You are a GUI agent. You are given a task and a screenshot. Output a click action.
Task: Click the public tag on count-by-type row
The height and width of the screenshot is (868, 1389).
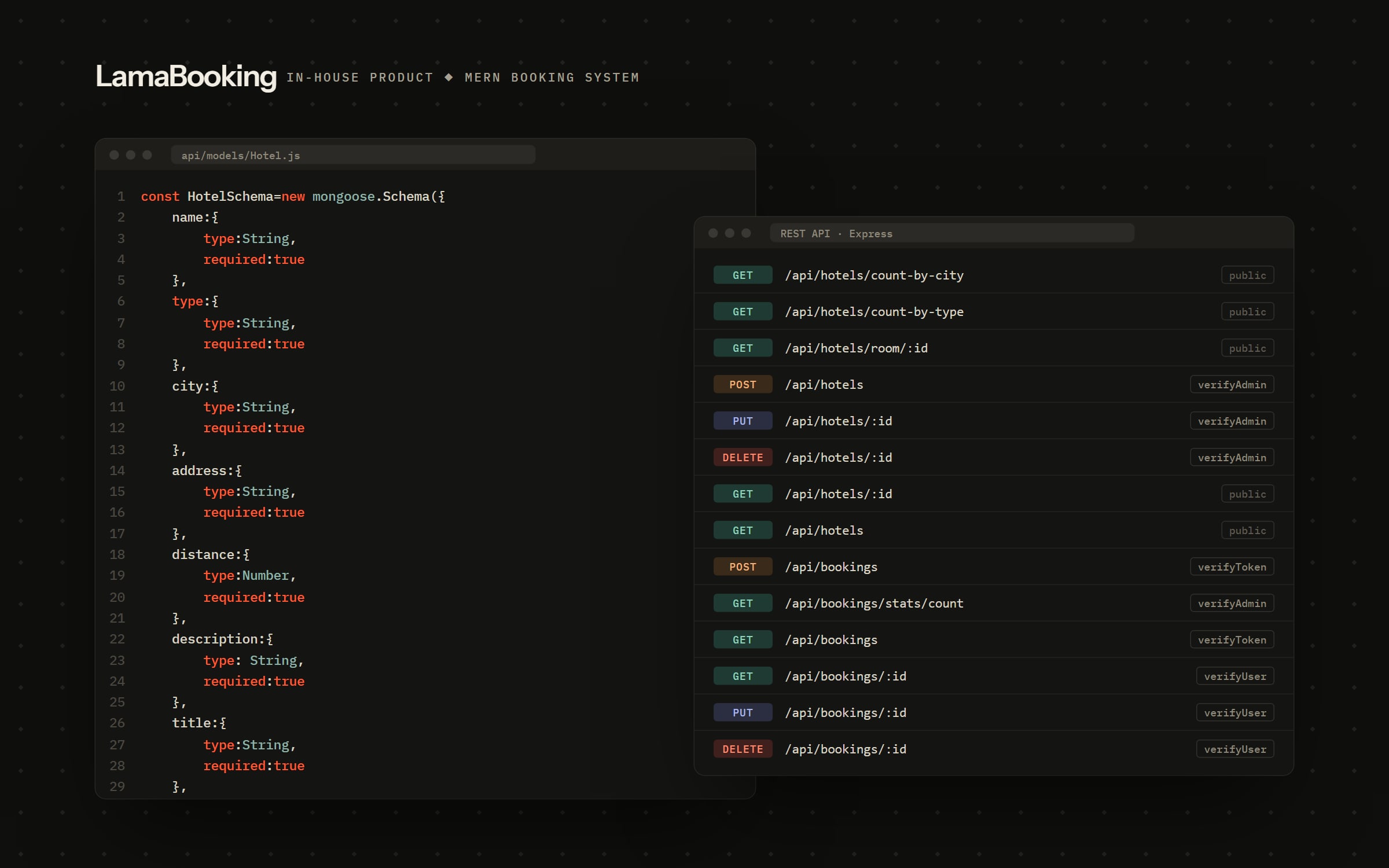coord(1247,312)
